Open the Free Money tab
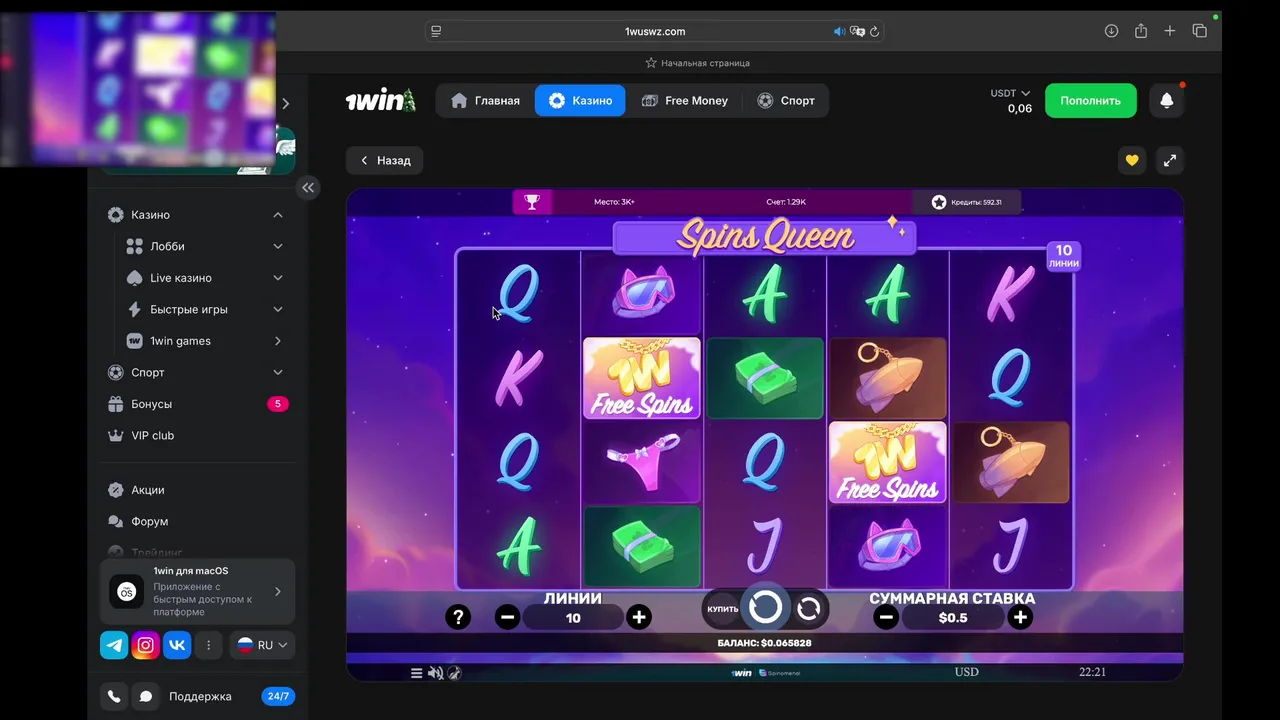Viewport: 1280px width, 720px height. point(685,101)
